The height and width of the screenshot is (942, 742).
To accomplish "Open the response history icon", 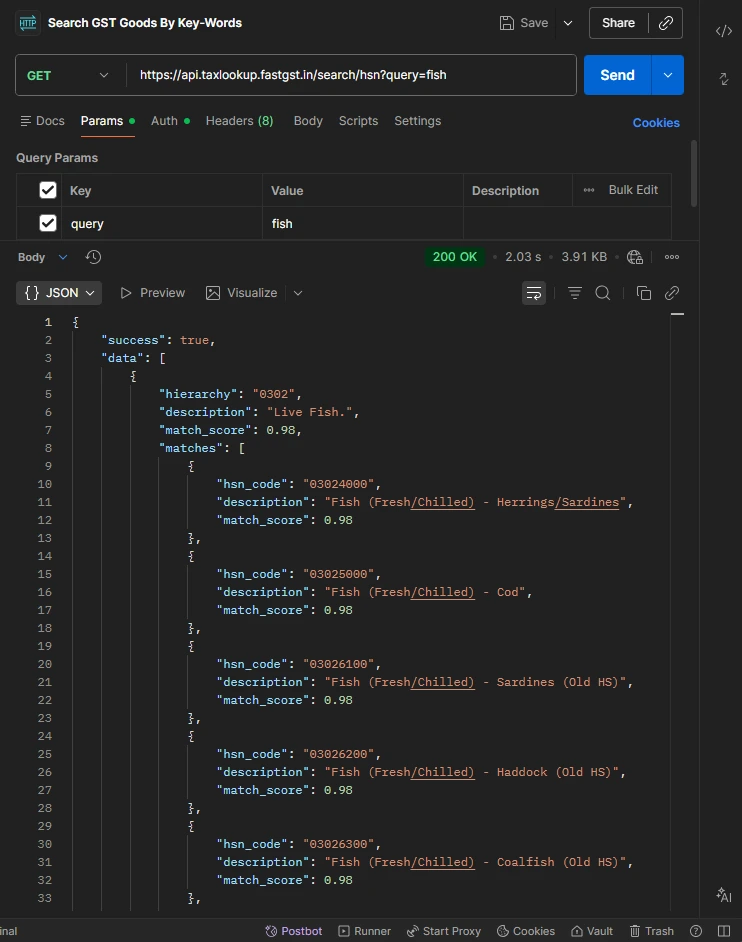I will [x=93, y=257].
